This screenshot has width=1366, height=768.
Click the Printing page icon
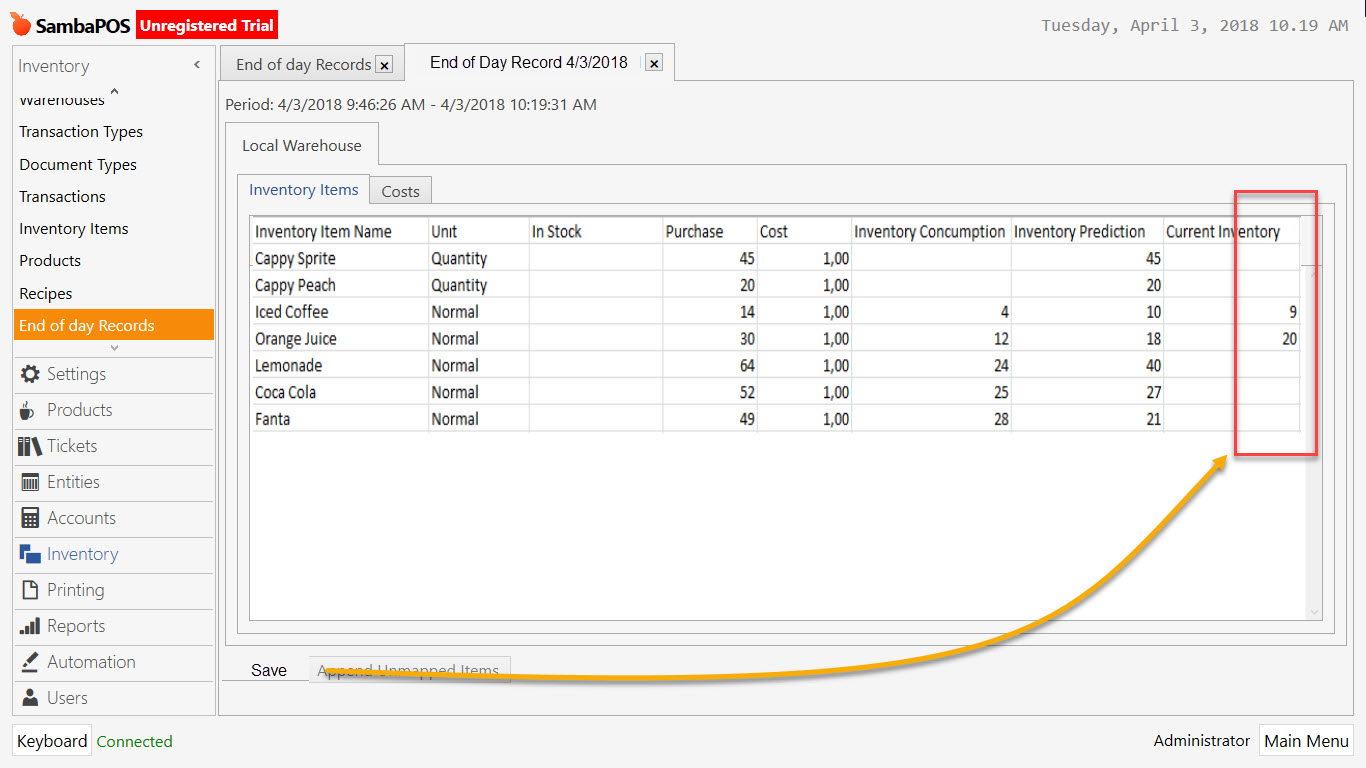30,590
